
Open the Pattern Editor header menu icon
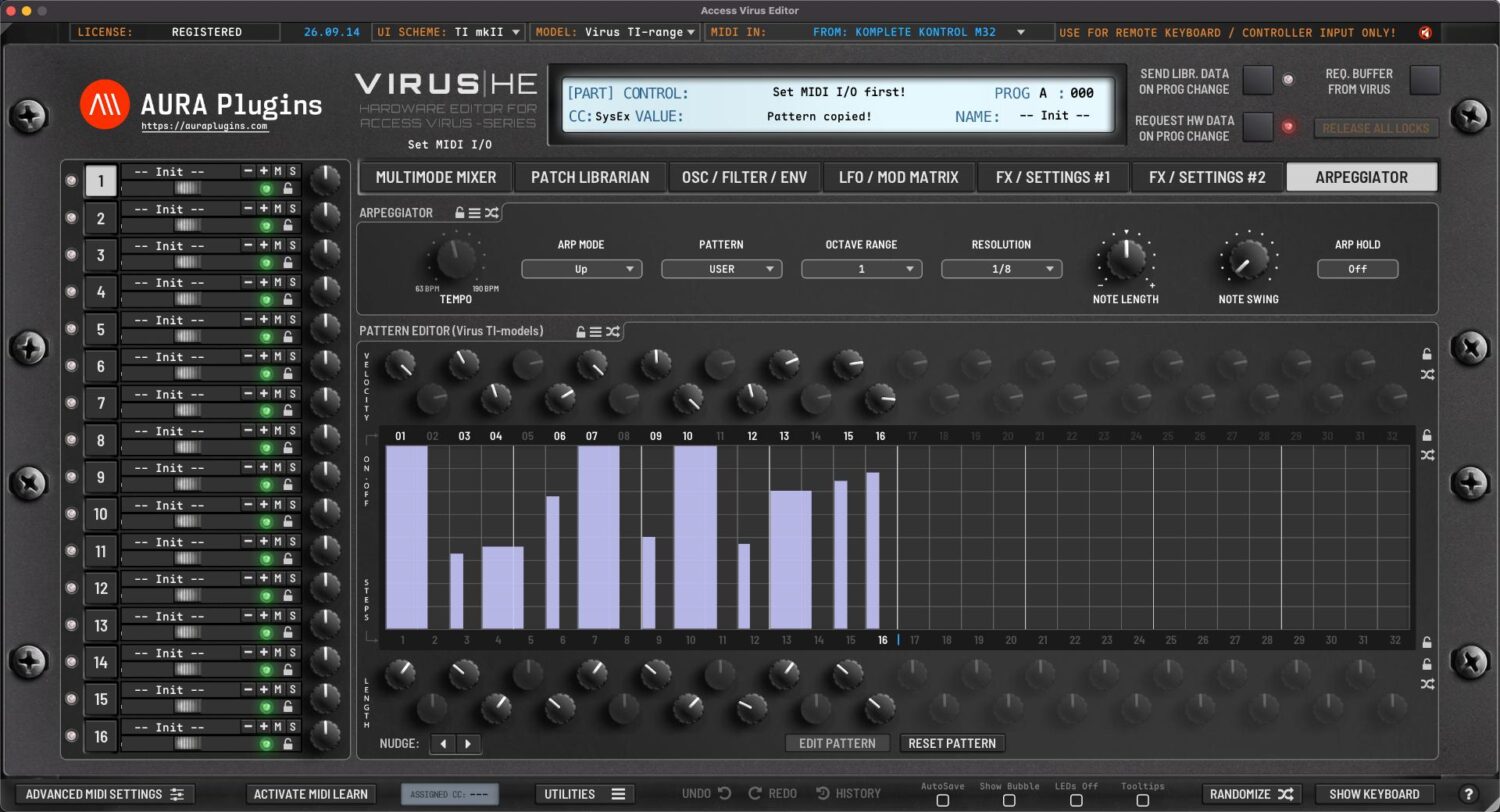[x=596, y=331]
